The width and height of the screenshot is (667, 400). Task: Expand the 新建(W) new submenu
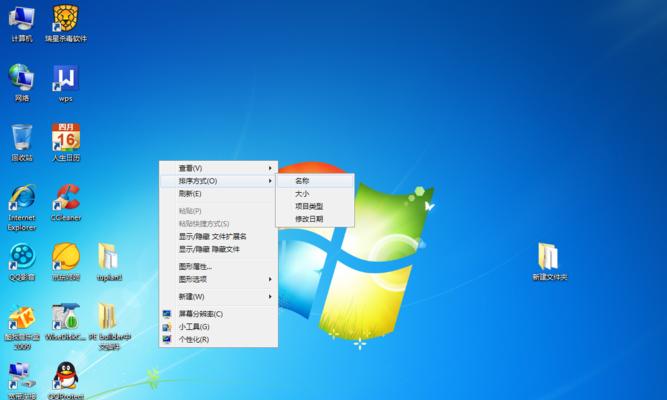(x=219, y=297)
